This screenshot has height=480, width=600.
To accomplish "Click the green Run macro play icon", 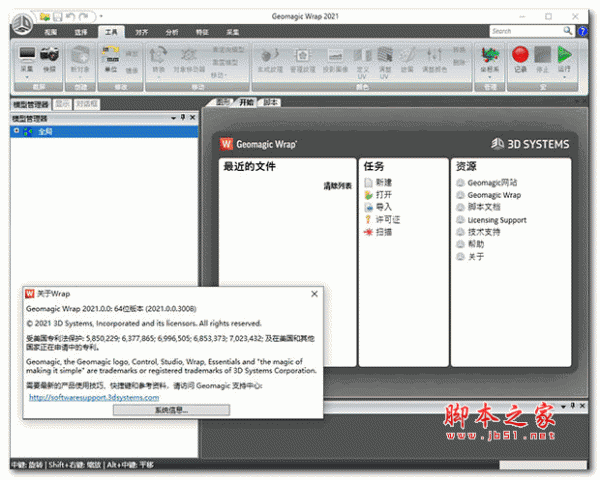I will [x=564, y=54].
